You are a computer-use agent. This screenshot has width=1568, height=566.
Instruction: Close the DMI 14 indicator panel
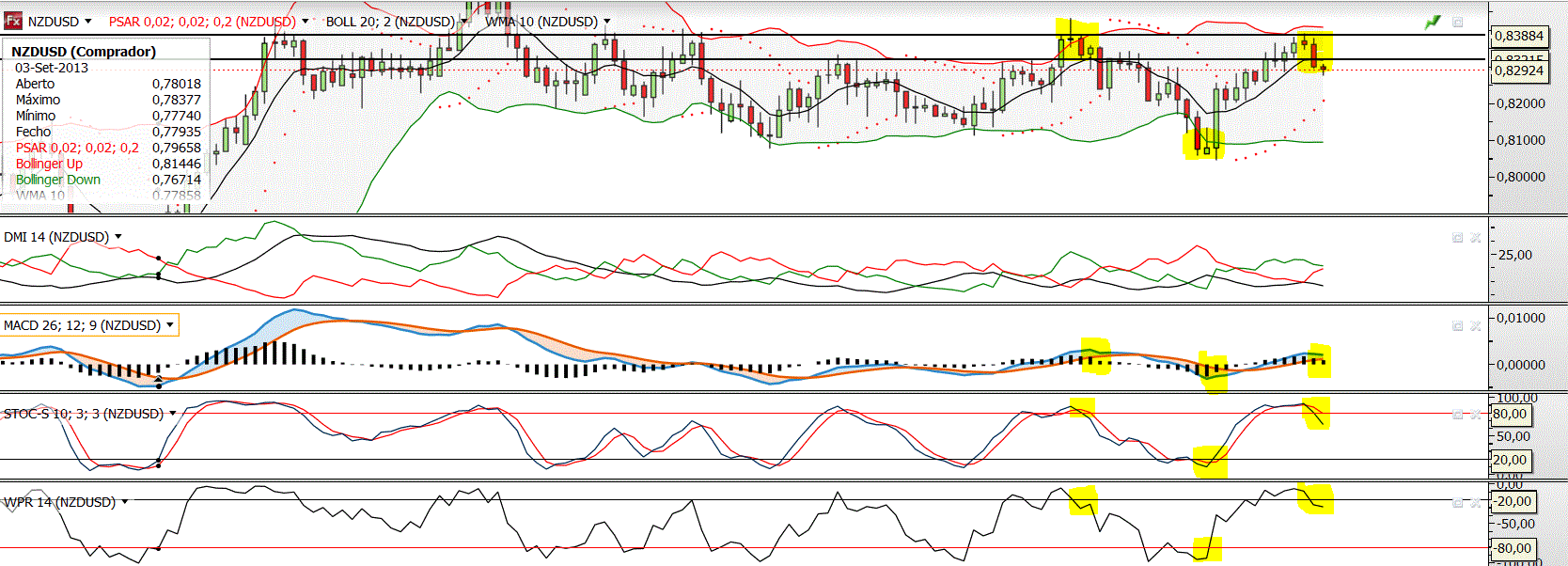tap(1476, 238)
